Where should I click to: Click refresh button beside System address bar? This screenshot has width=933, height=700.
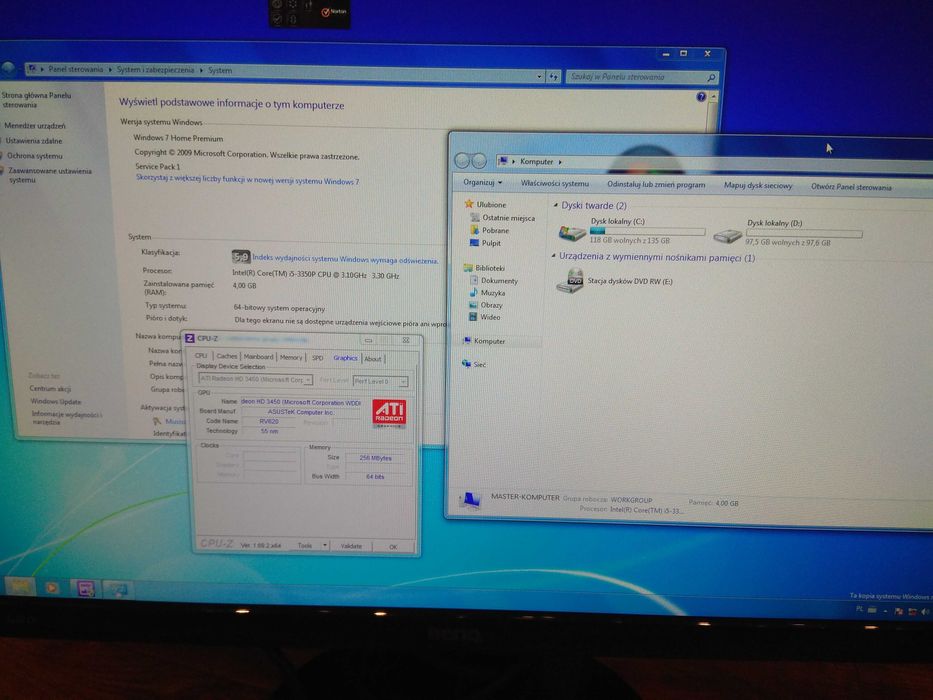coord(553,76)
